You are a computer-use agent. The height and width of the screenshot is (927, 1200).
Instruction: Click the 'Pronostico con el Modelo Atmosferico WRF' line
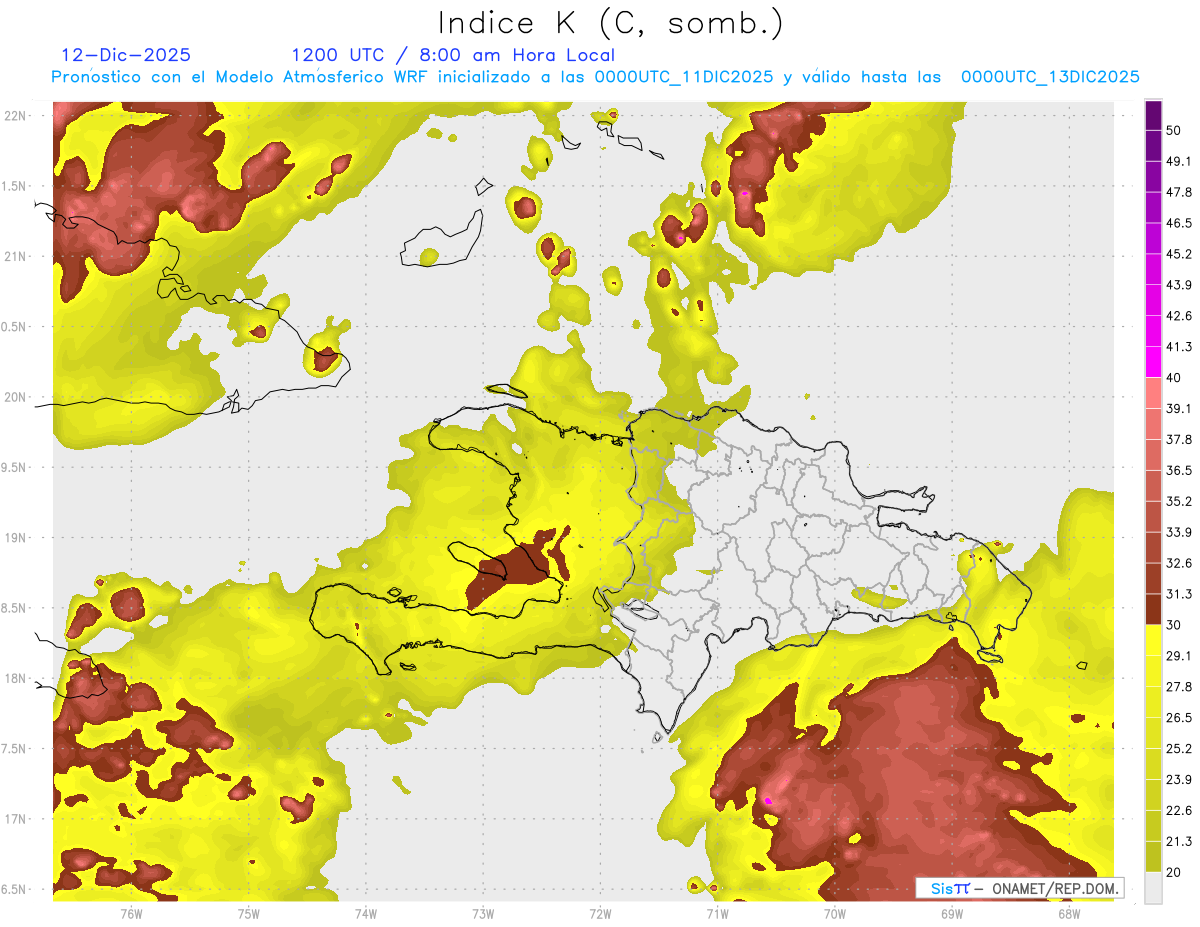click(596, 77)
